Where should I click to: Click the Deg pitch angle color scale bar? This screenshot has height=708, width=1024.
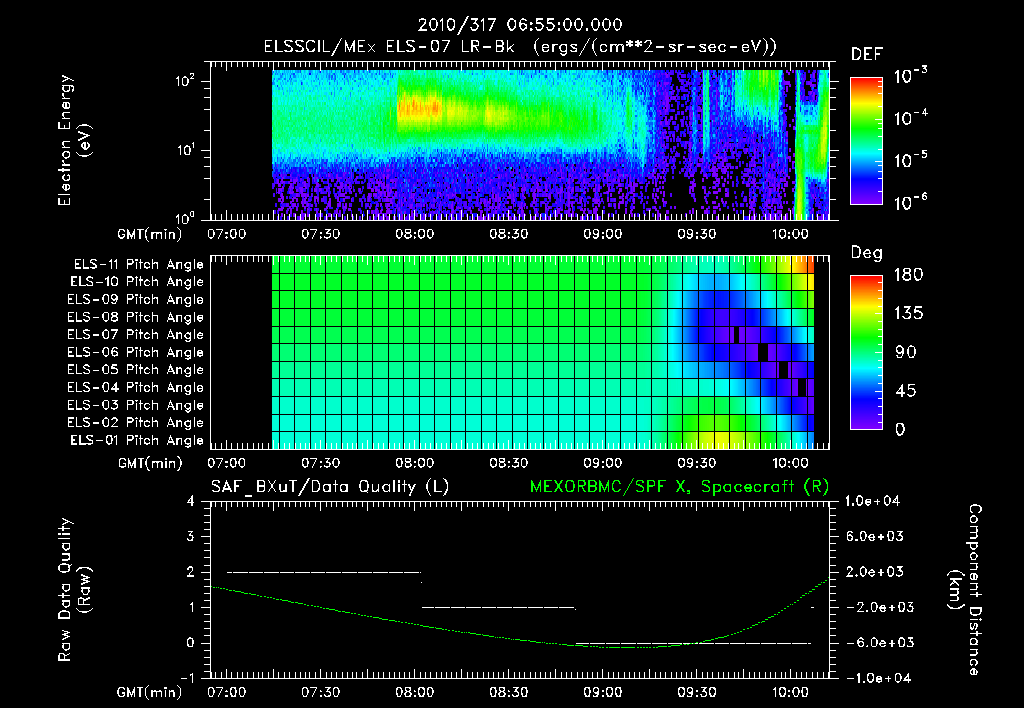pyautogui.click(x=866, y=352)
